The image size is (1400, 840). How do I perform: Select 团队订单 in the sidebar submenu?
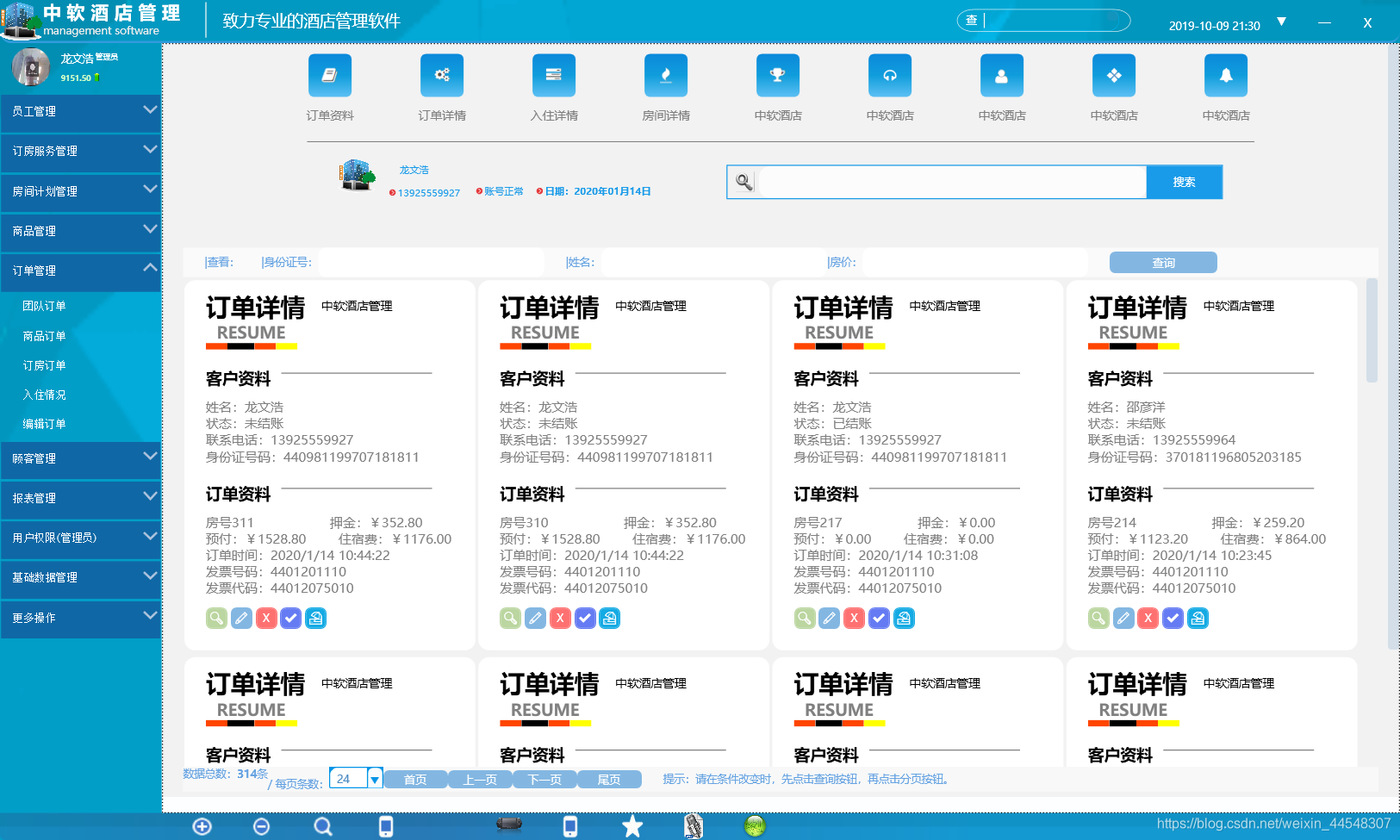click(x=45, y=306)
